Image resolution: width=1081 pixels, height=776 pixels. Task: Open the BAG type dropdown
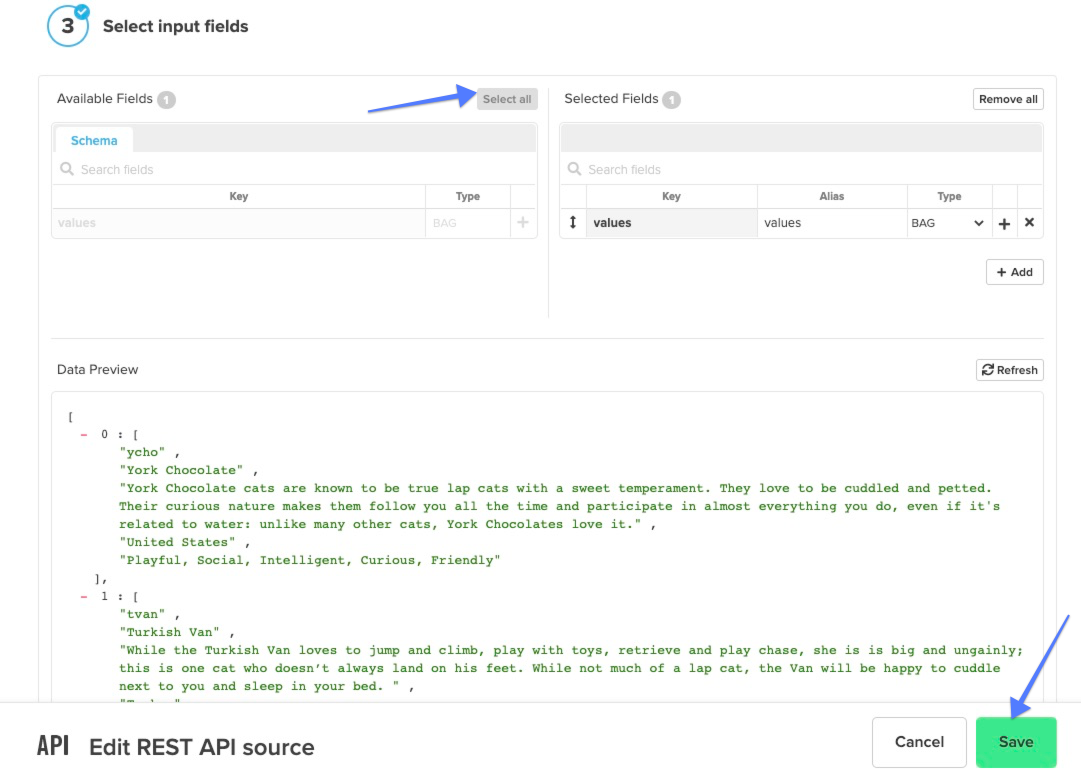pyautogui.click(x=948, y=223)
